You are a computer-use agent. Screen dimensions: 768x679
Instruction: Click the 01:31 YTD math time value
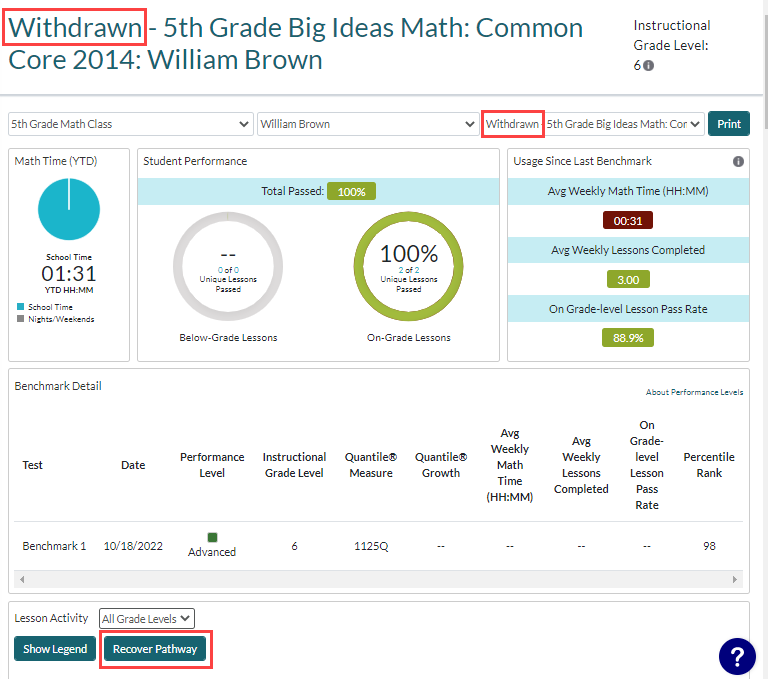[69, 273]
